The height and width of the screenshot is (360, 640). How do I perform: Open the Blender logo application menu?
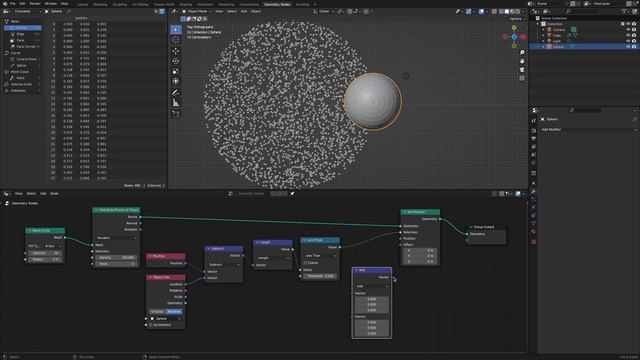click(x=5, y=4)
